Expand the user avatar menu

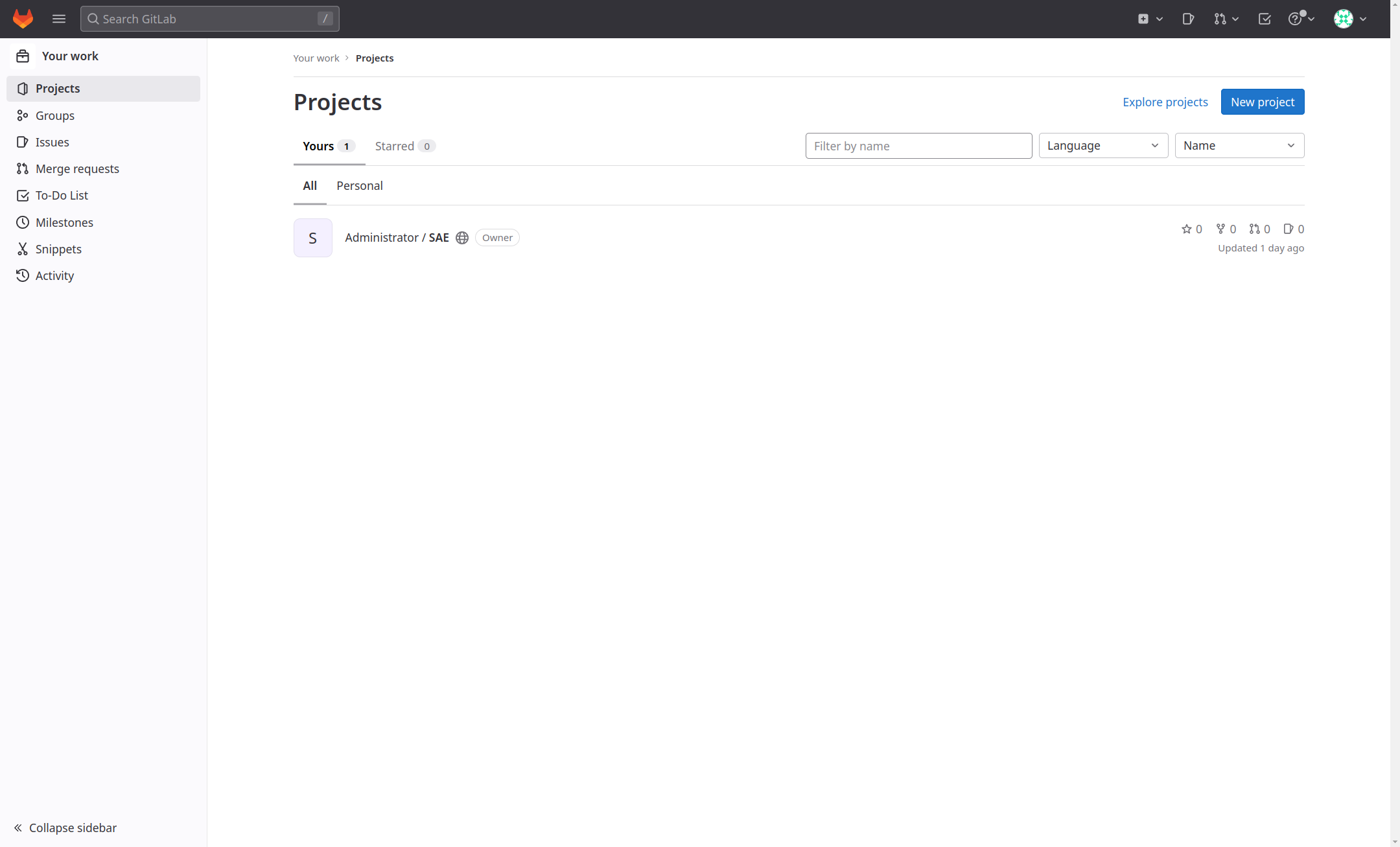tap(1351, 19)
